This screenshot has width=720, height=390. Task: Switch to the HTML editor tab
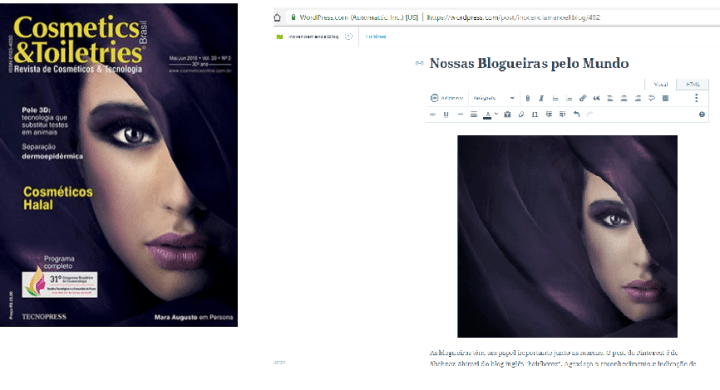[692, 85]
